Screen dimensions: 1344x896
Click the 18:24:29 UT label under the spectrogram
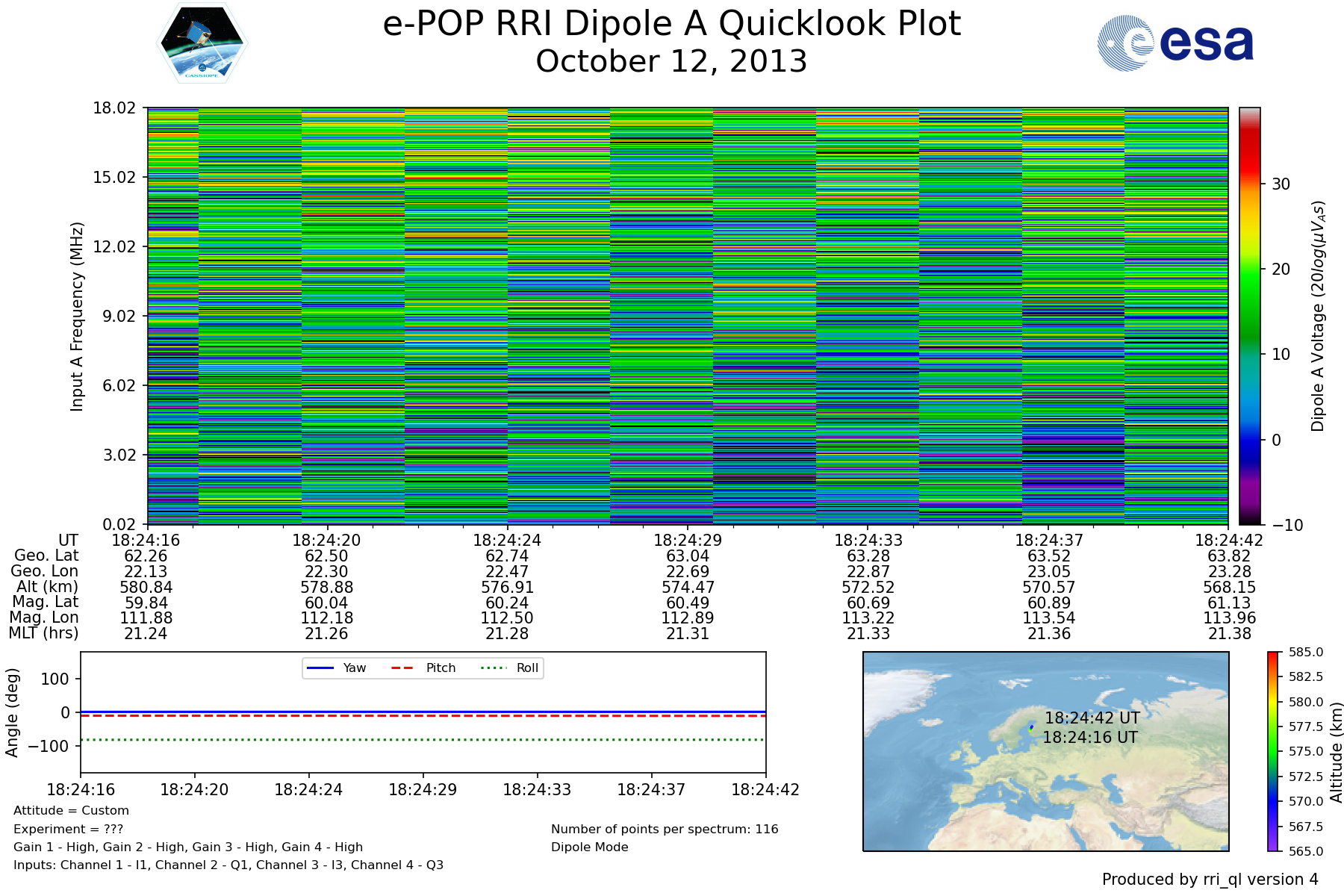click(688, 541)
